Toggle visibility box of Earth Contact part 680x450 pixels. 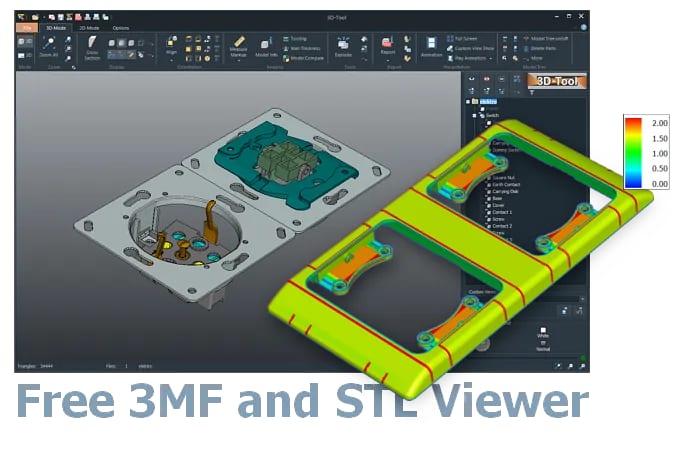click(x=489, y=185)
